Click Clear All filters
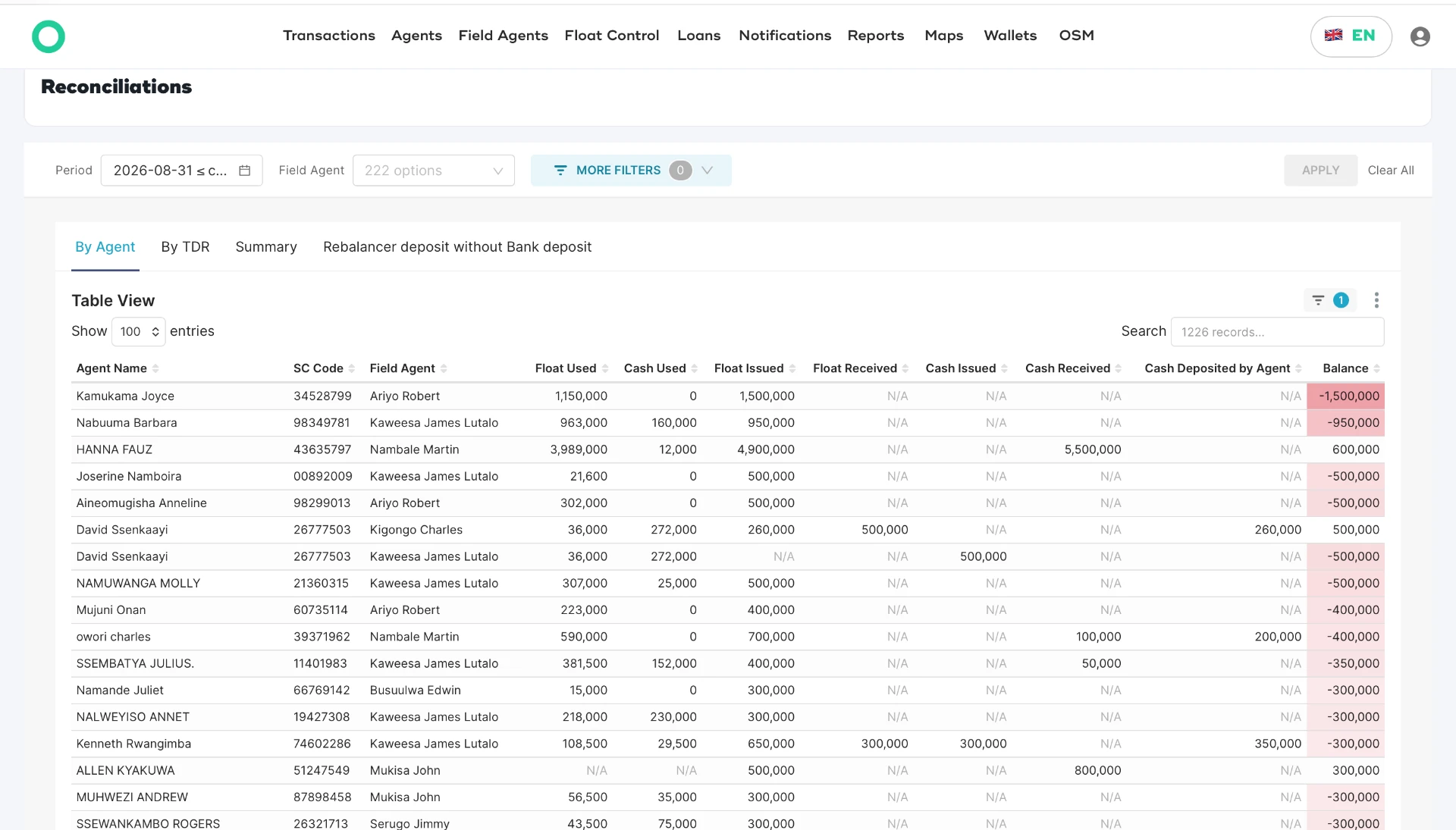The image size is (1456, 830). (x=1391, y=171)
